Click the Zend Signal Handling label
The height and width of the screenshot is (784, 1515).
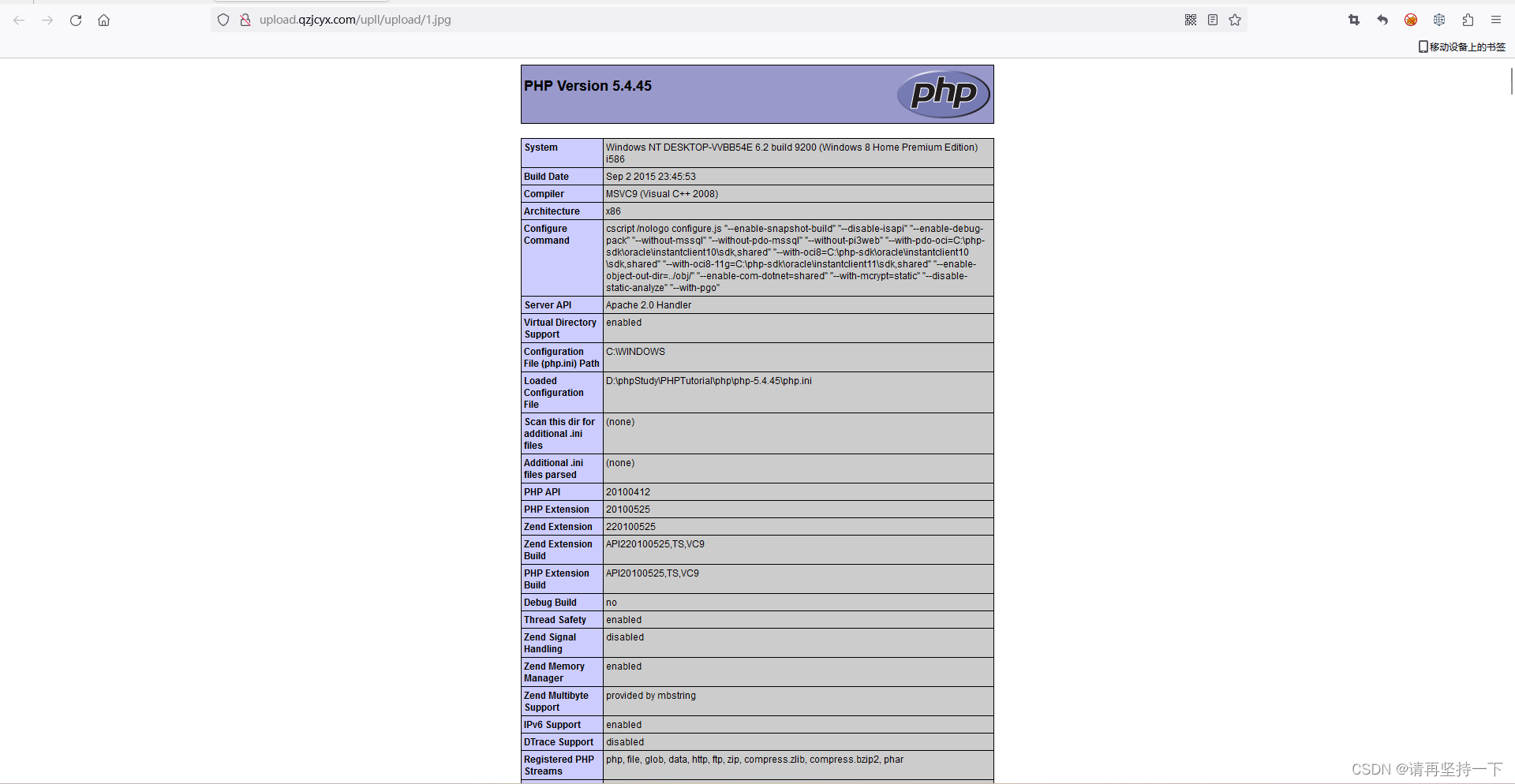[550, 643]
